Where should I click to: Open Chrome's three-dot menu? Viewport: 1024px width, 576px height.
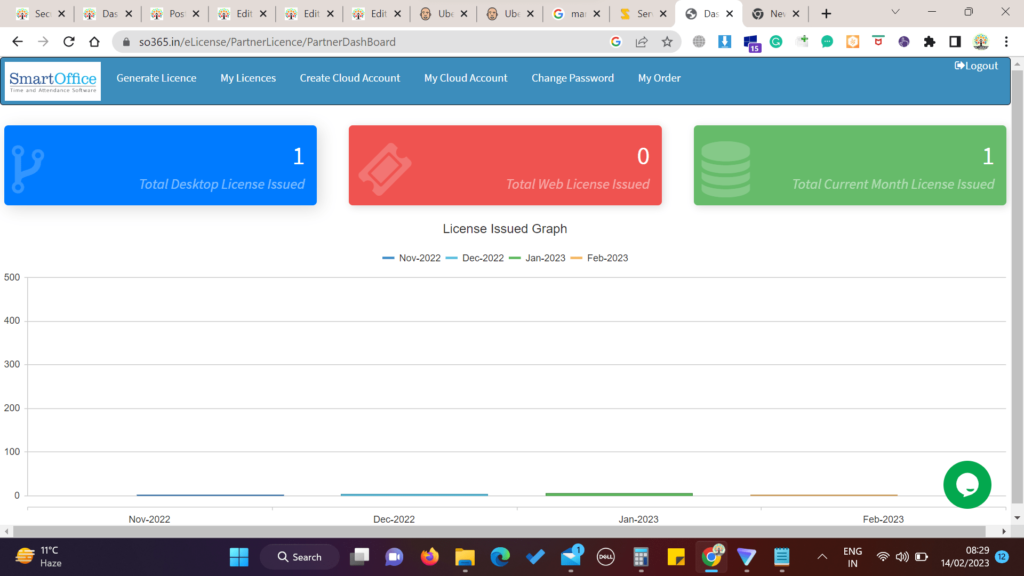coord(1005,43)
